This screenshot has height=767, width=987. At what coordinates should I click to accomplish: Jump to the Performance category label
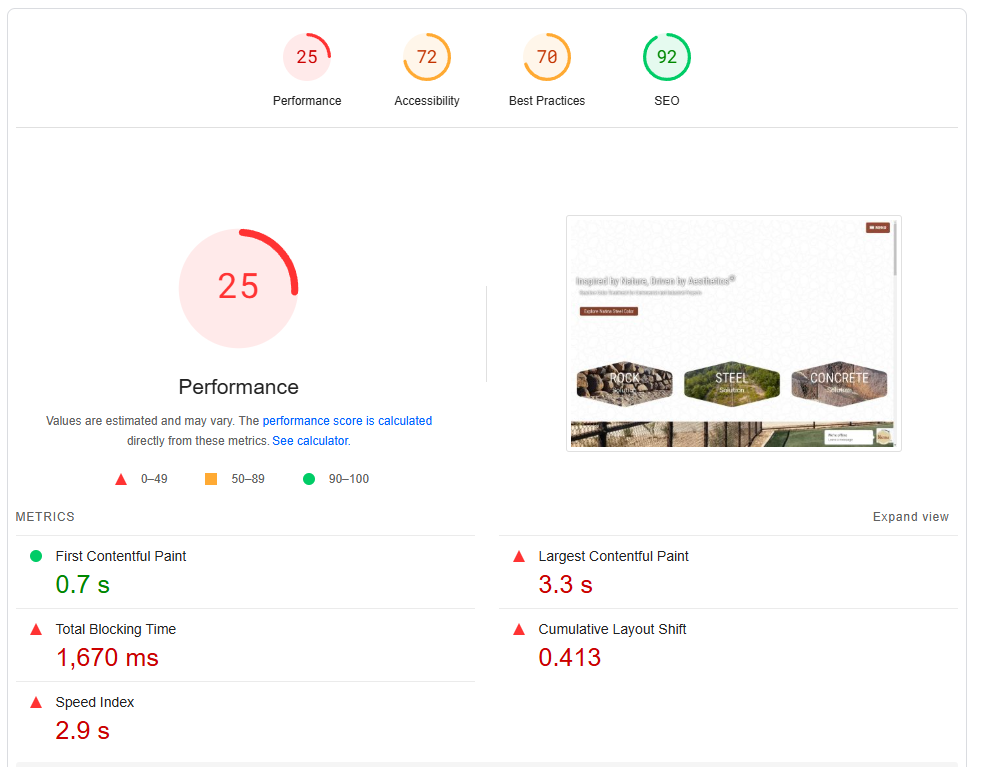point(307,101)
